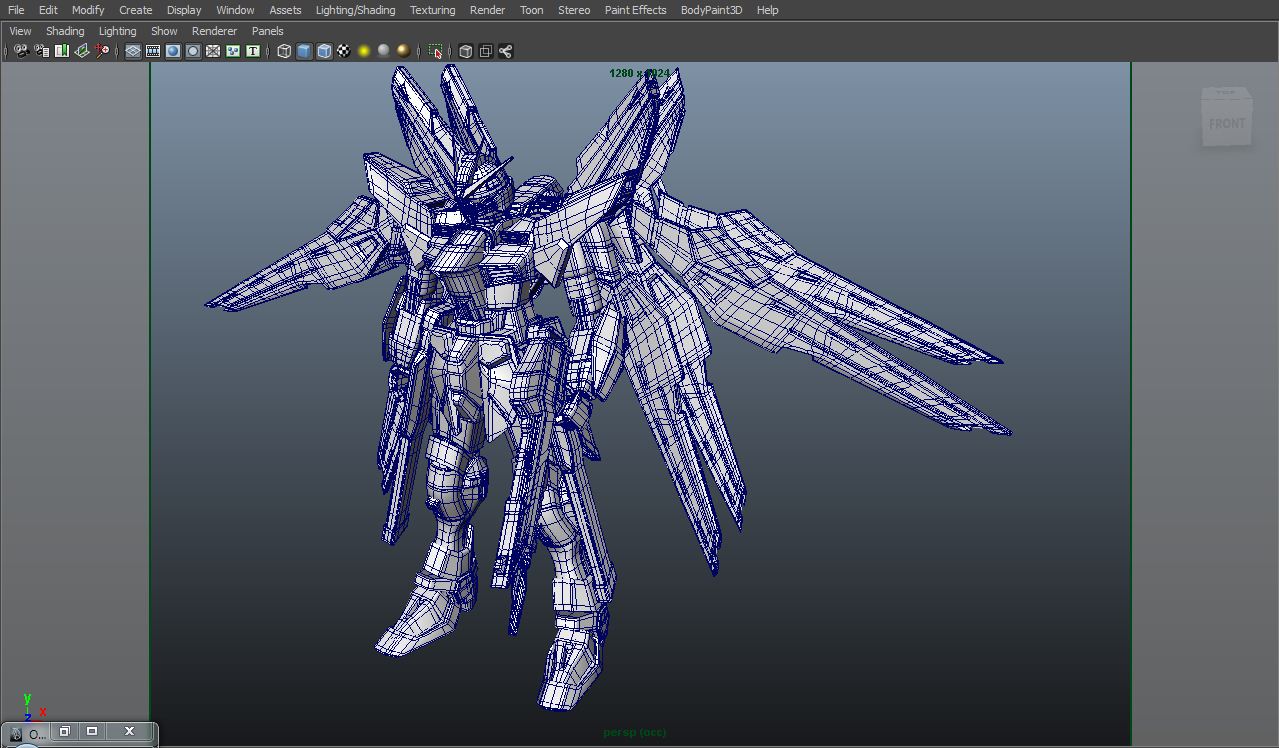Click the yellow Use All Lights icon
Viewport: 1279px width, 748px height.
(364, 51)
